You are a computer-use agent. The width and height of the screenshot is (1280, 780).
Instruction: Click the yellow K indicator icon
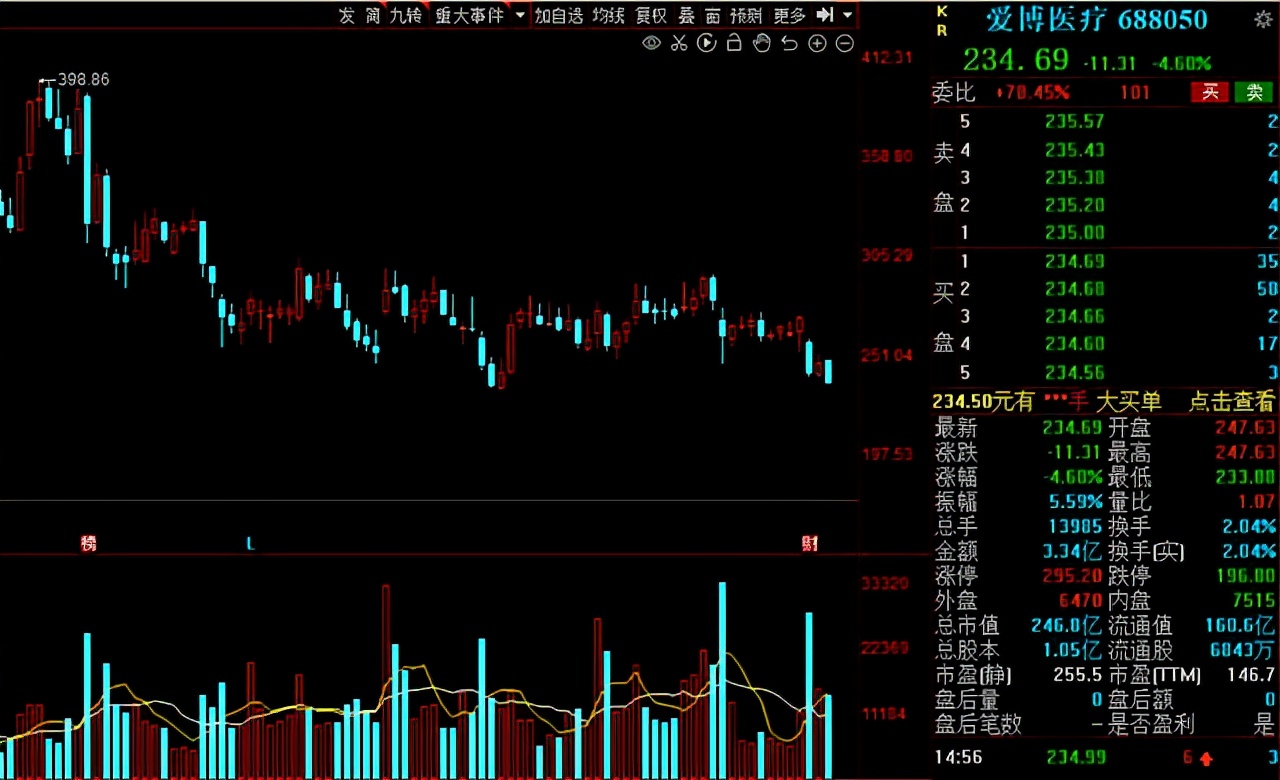[x=941, y=11]
